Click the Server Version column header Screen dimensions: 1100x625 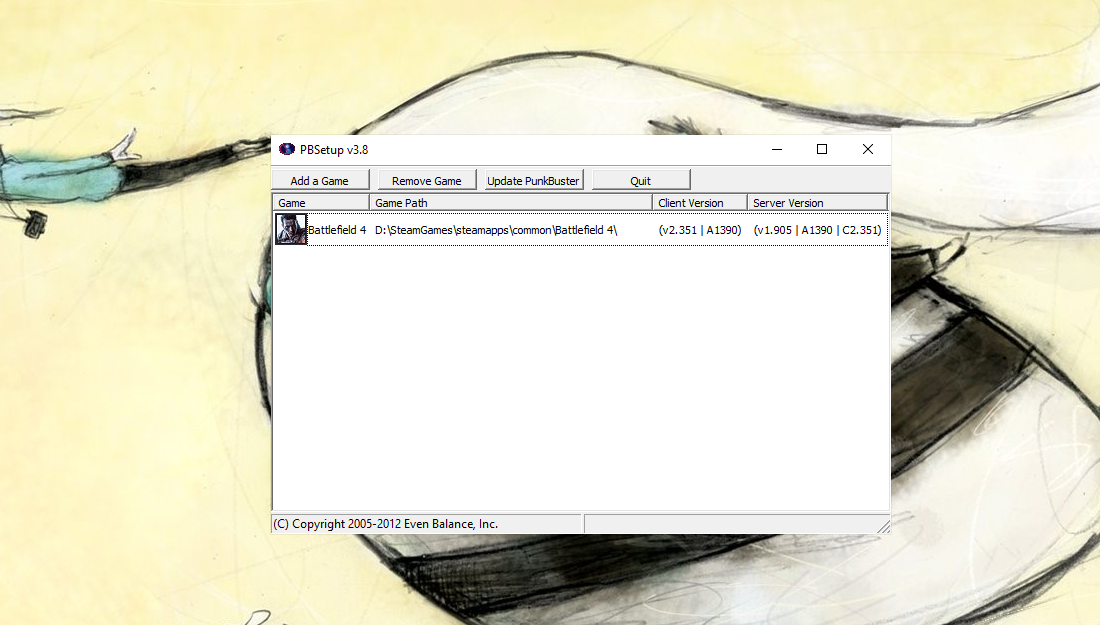[817, 203]
